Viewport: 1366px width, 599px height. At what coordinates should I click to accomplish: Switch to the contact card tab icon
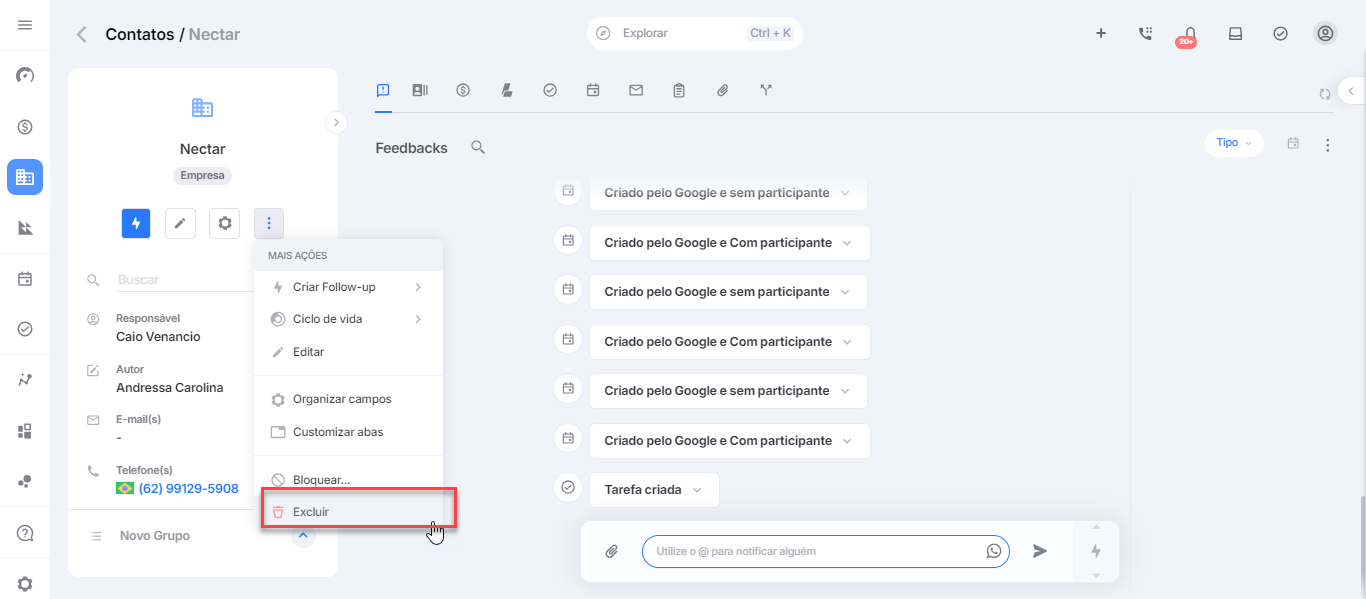pyautogui.click(x=420, y=90)
